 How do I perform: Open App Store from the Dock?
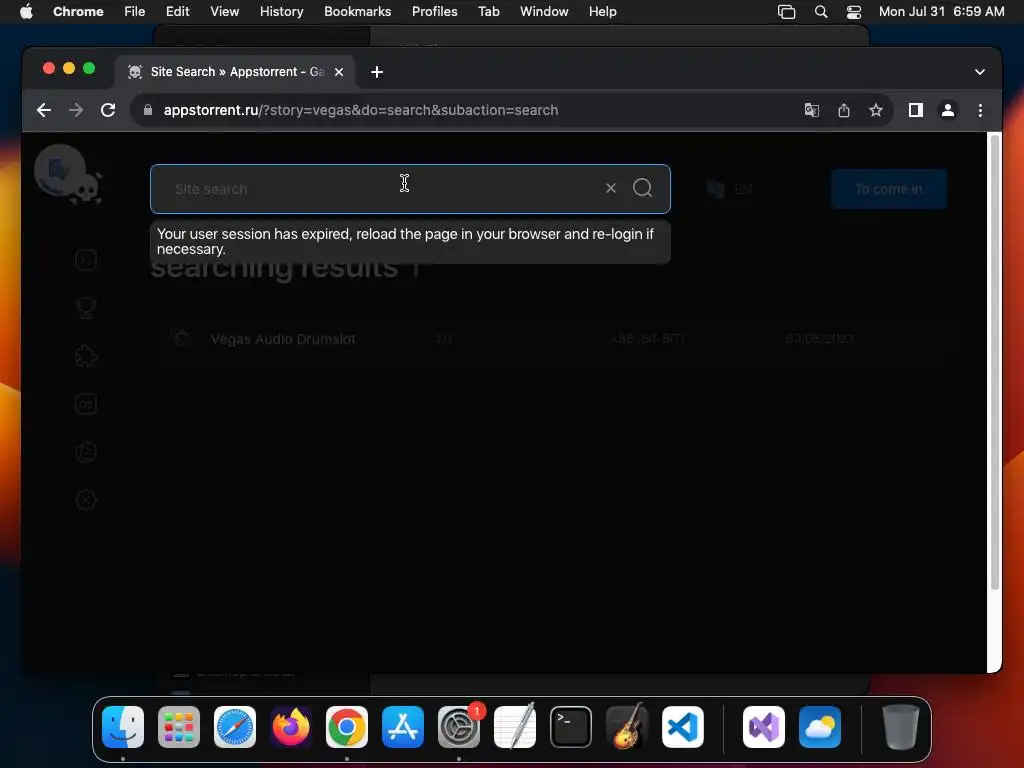403,727
